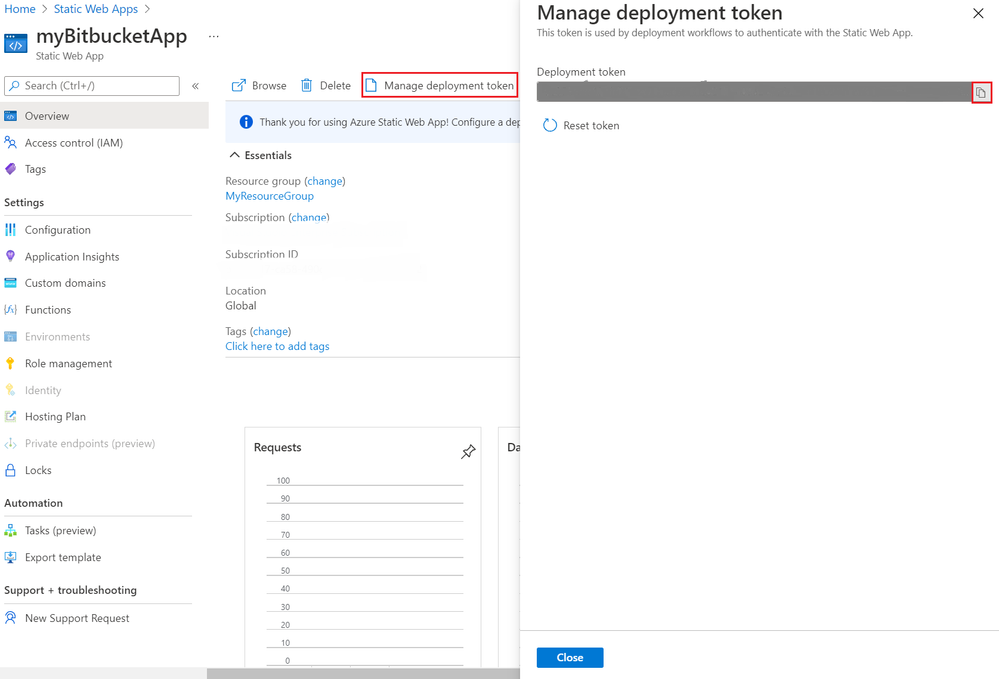
Task: Click change link next to Tags
Action: 270,331
